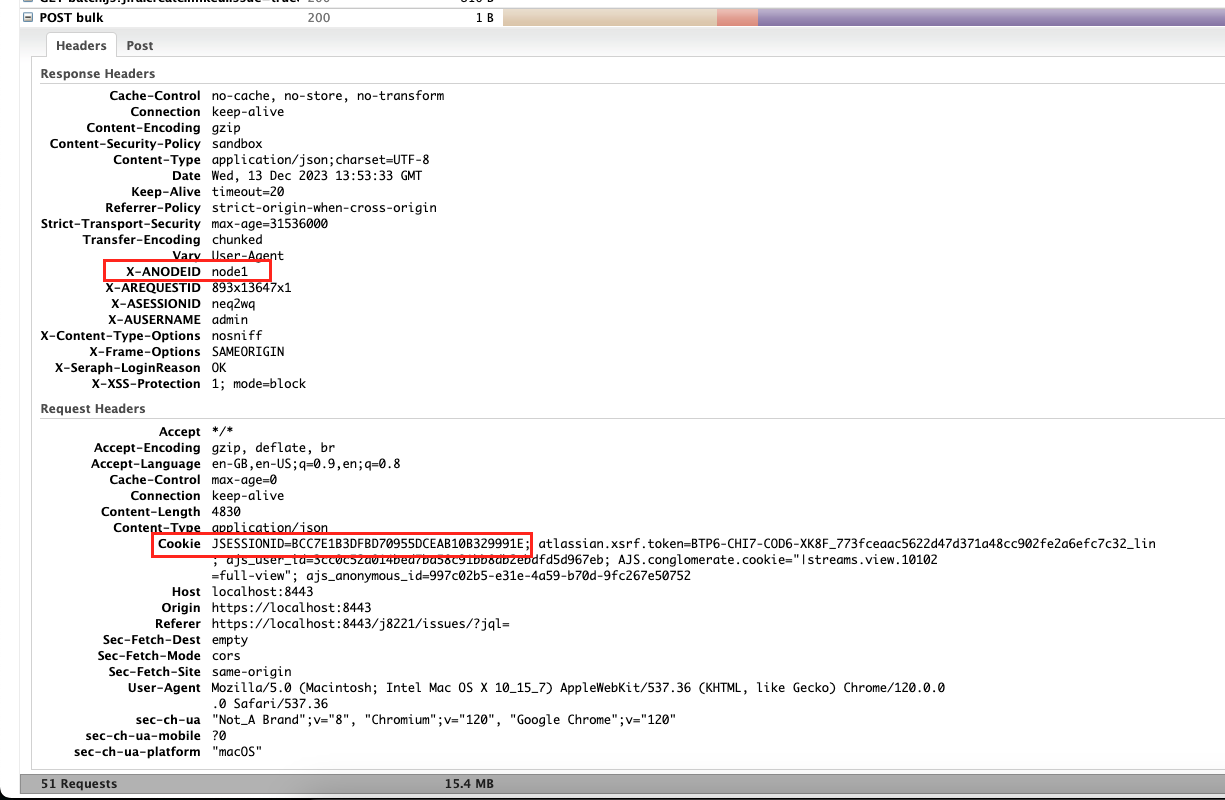1225x800 pixels.
Task: Click the chunked Transfer-Encoding value
Action: coord(237,240)
